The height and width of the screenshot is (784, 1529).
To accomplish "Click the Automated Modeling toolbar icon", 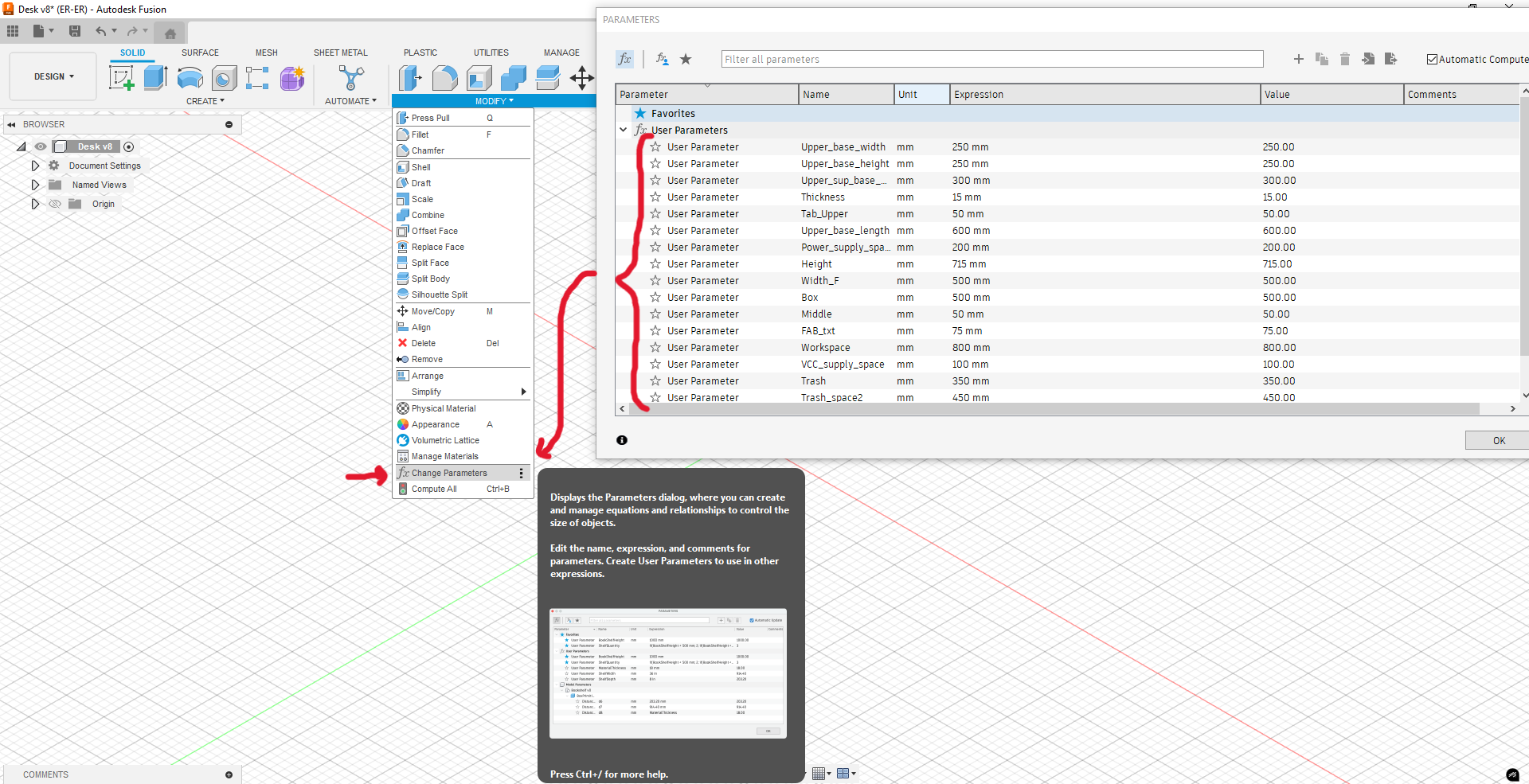I will coord(350,77).
